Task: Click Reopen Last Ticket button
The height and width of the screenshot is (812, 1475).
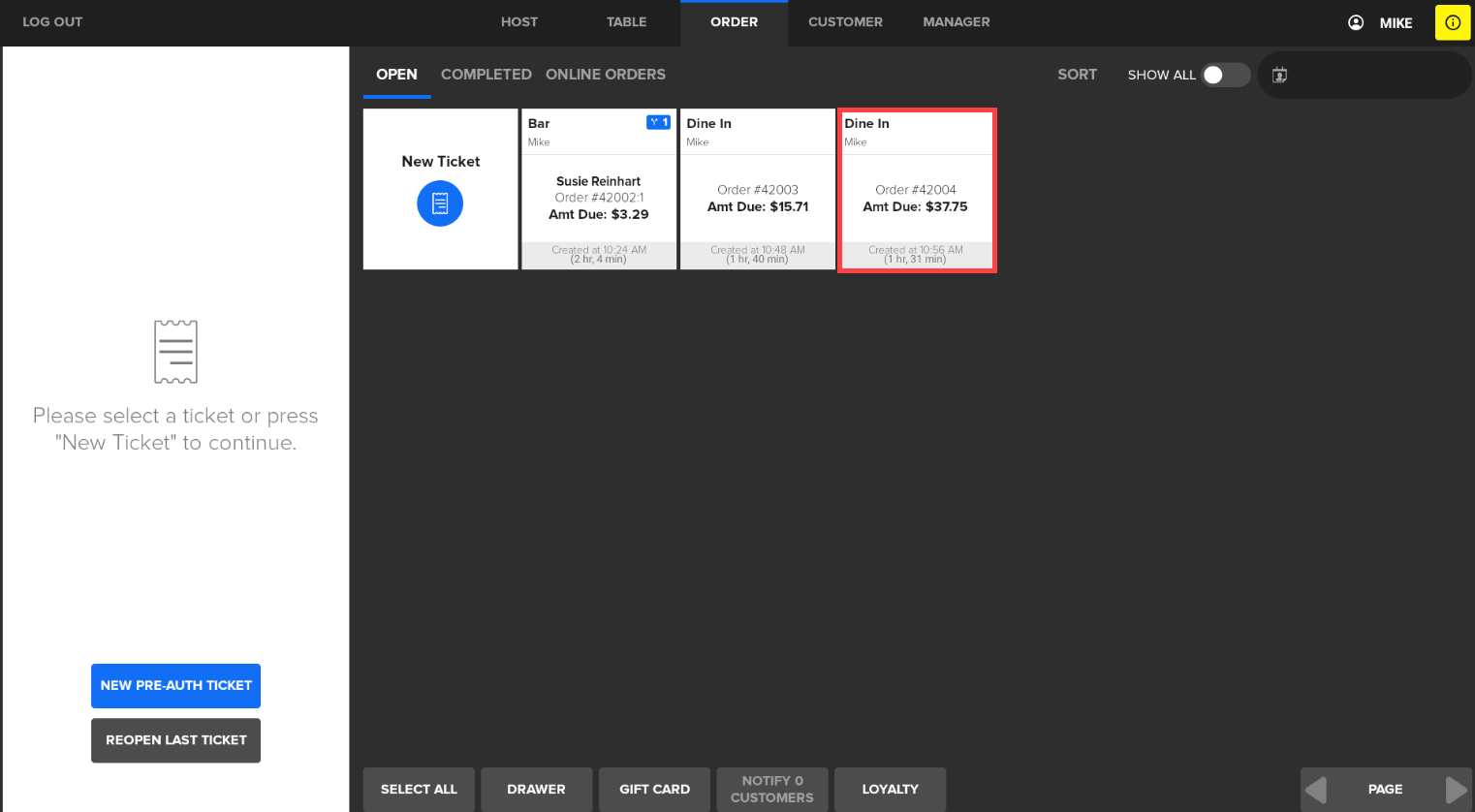Action: (175, 740)
